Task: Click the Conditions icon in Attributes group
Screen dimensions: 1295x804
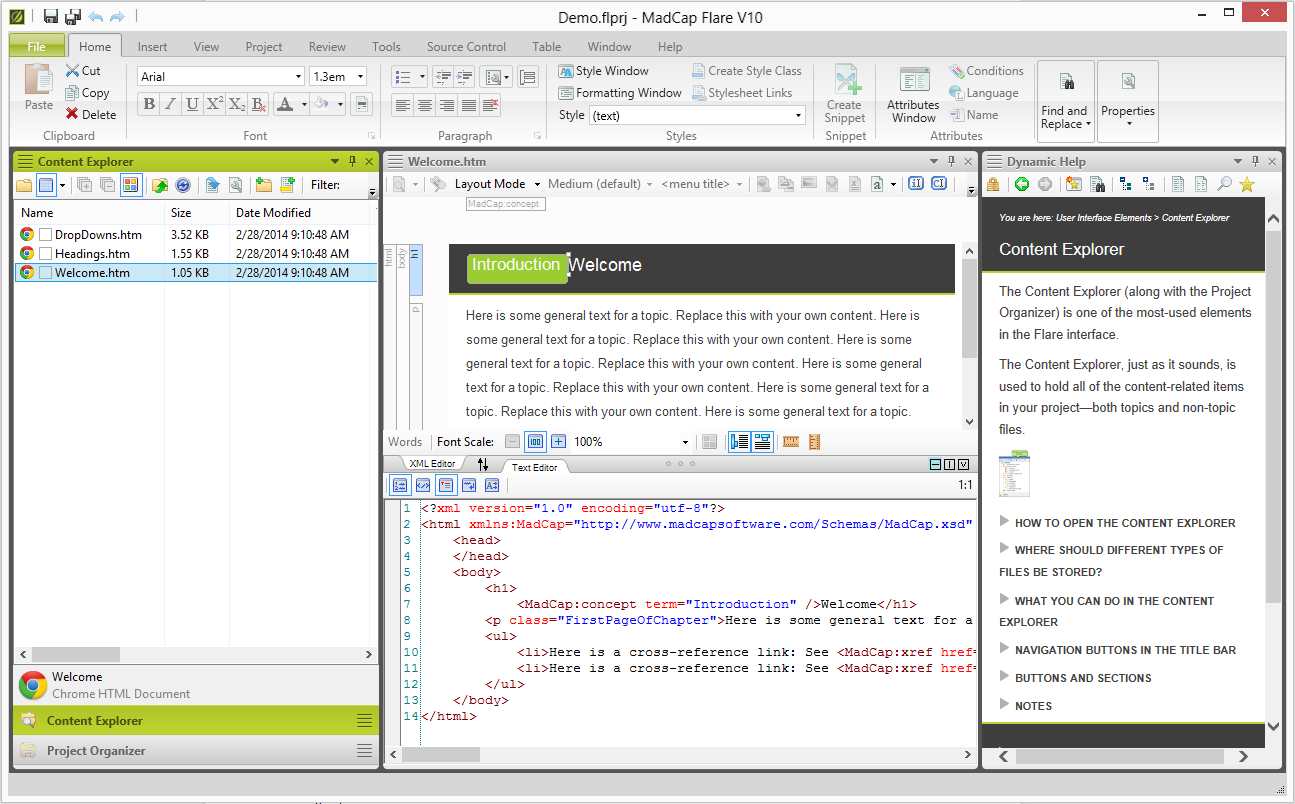Action: point(957,71)
